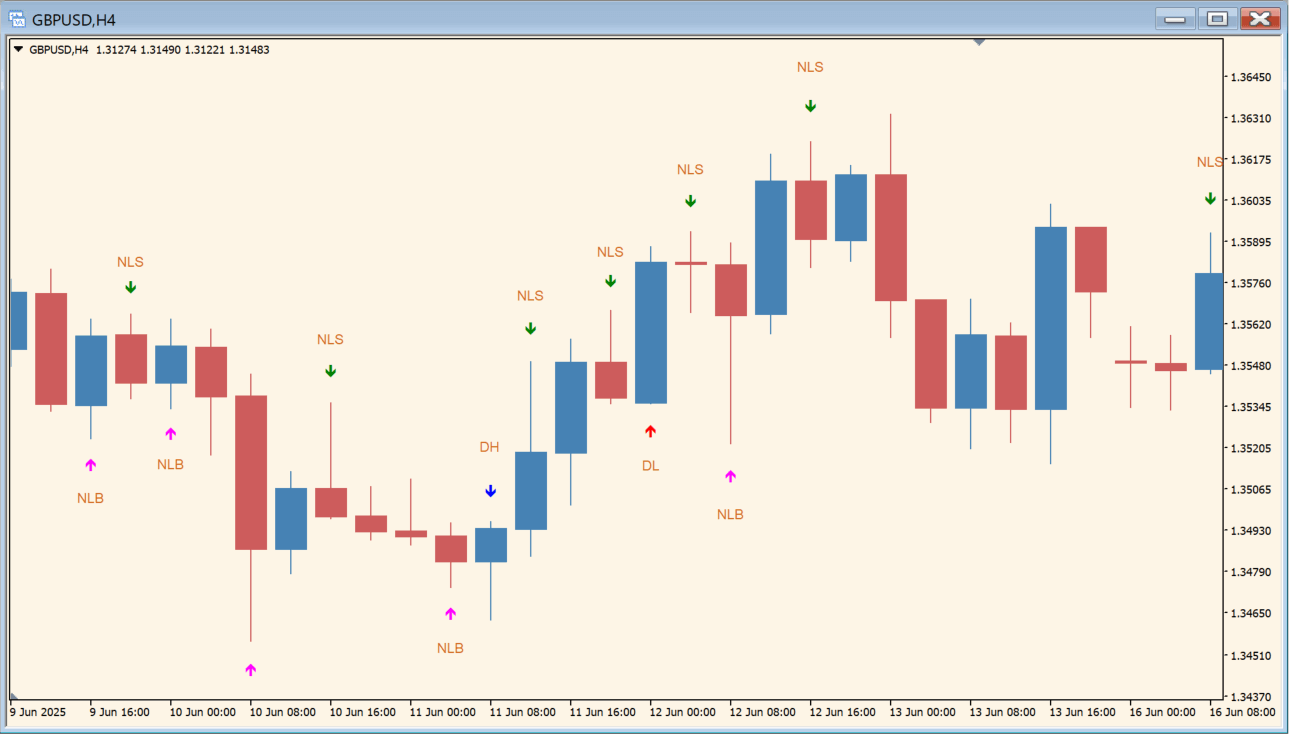Expand the dropdown triangle beside GBPUSD,H4 header

point(18,49)
